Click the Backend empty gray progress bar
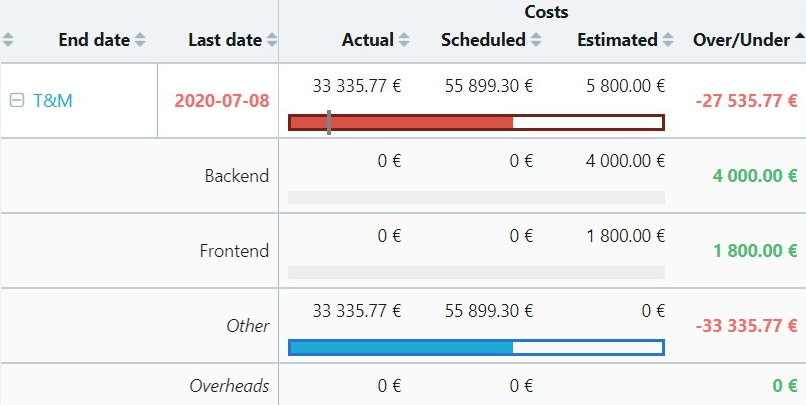 [477, 197]
